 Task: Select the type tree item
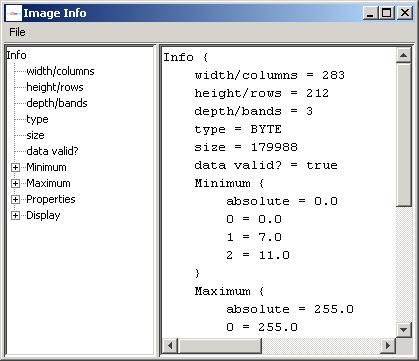37,119
